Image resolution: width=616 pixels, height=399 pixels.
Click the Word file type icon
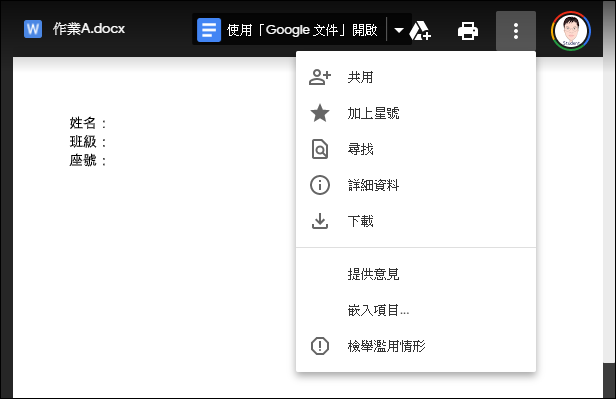pyautogui.click(x=33, y=29)
